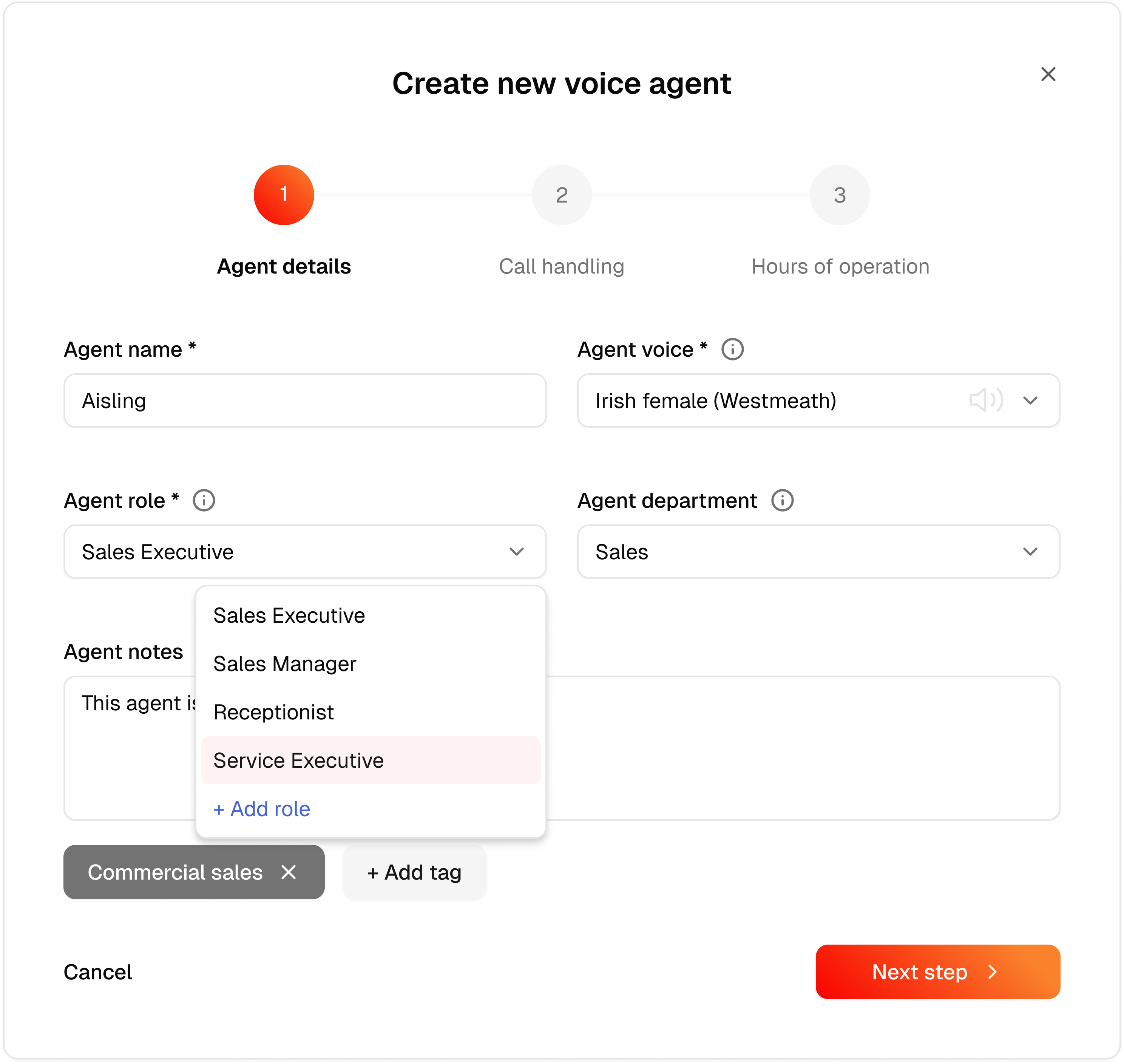Screen dimensions: 1124x1064
Task: Pick Sales Executive in the dropdown list
Action: tap(289, 616)
